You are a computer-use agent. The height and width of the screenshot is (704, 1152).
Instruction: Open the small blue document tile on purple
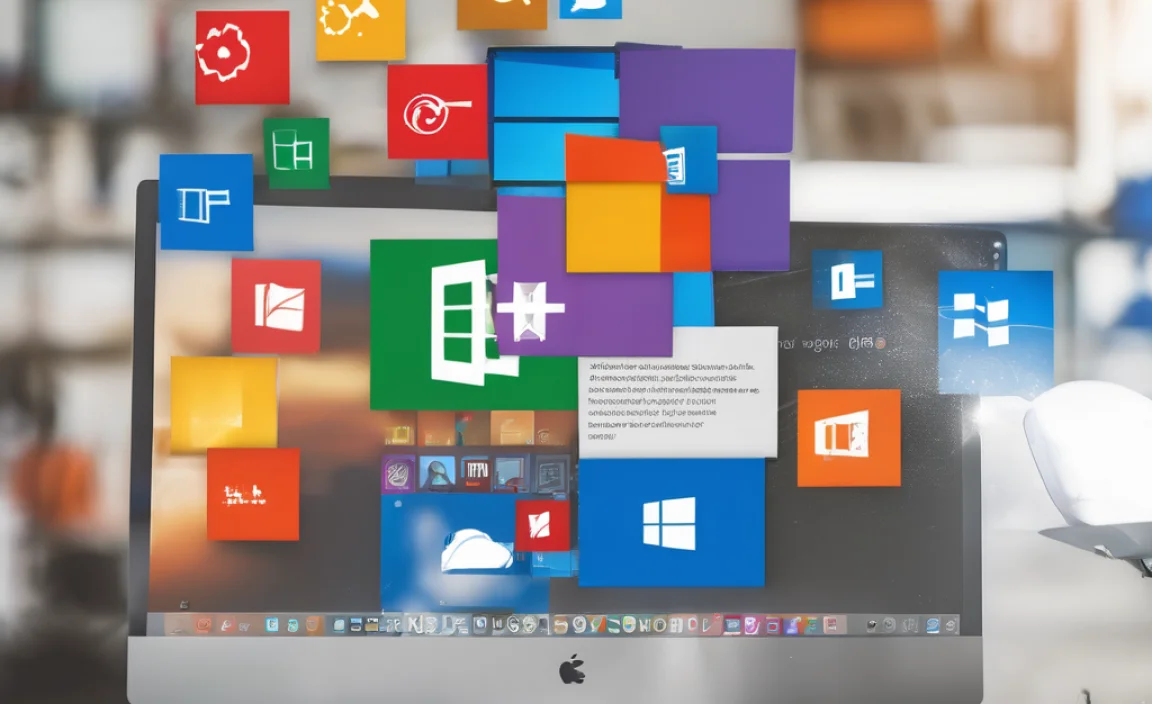(x=688, y=160)
